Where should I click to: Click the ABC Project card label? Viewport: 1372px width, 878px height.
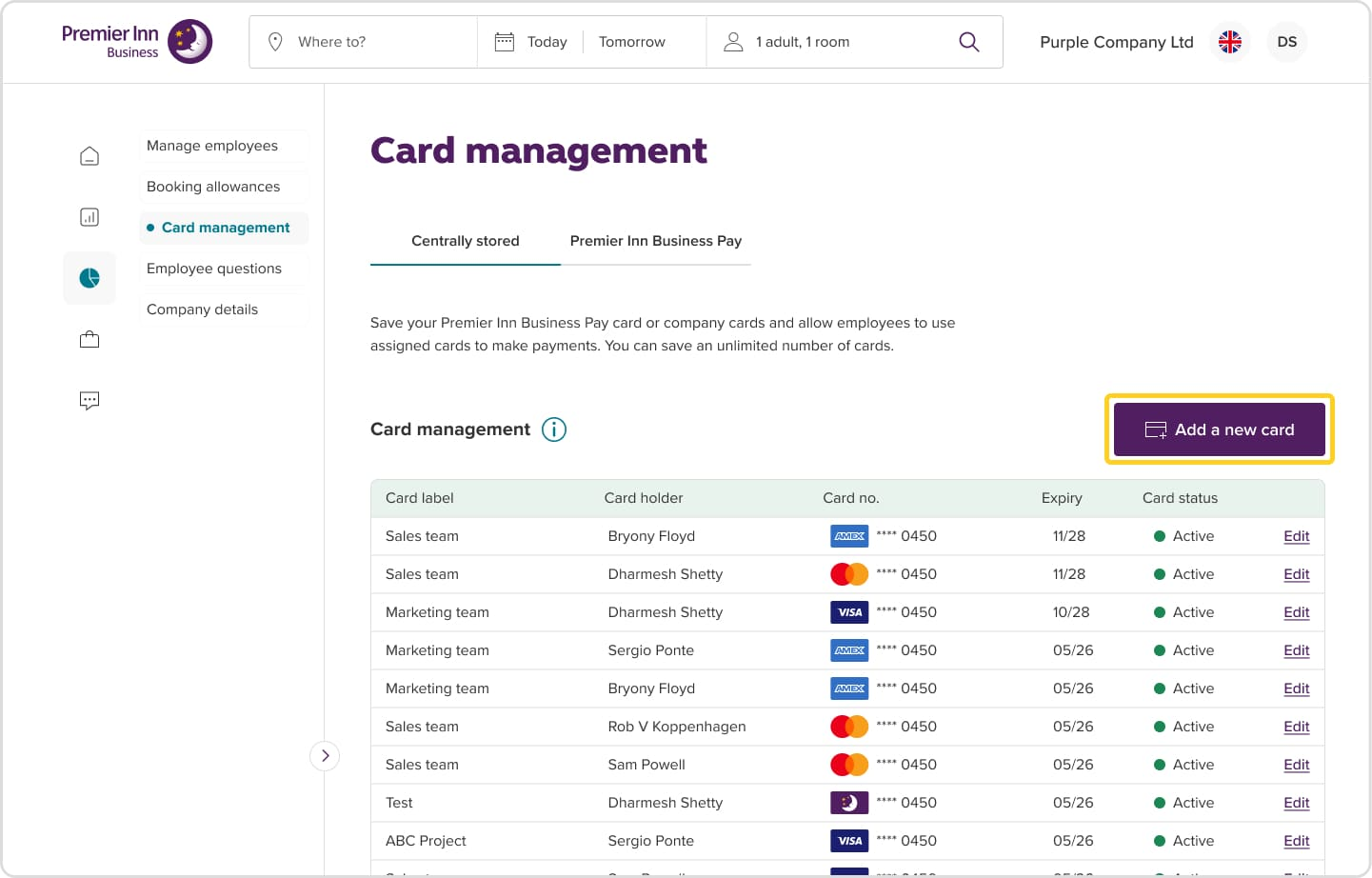426,841
